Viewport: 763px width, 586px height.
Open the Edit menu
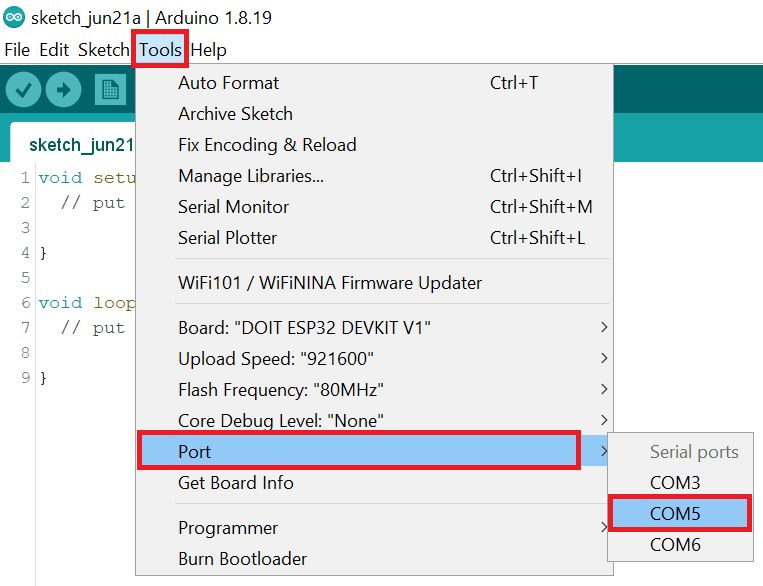54,49
